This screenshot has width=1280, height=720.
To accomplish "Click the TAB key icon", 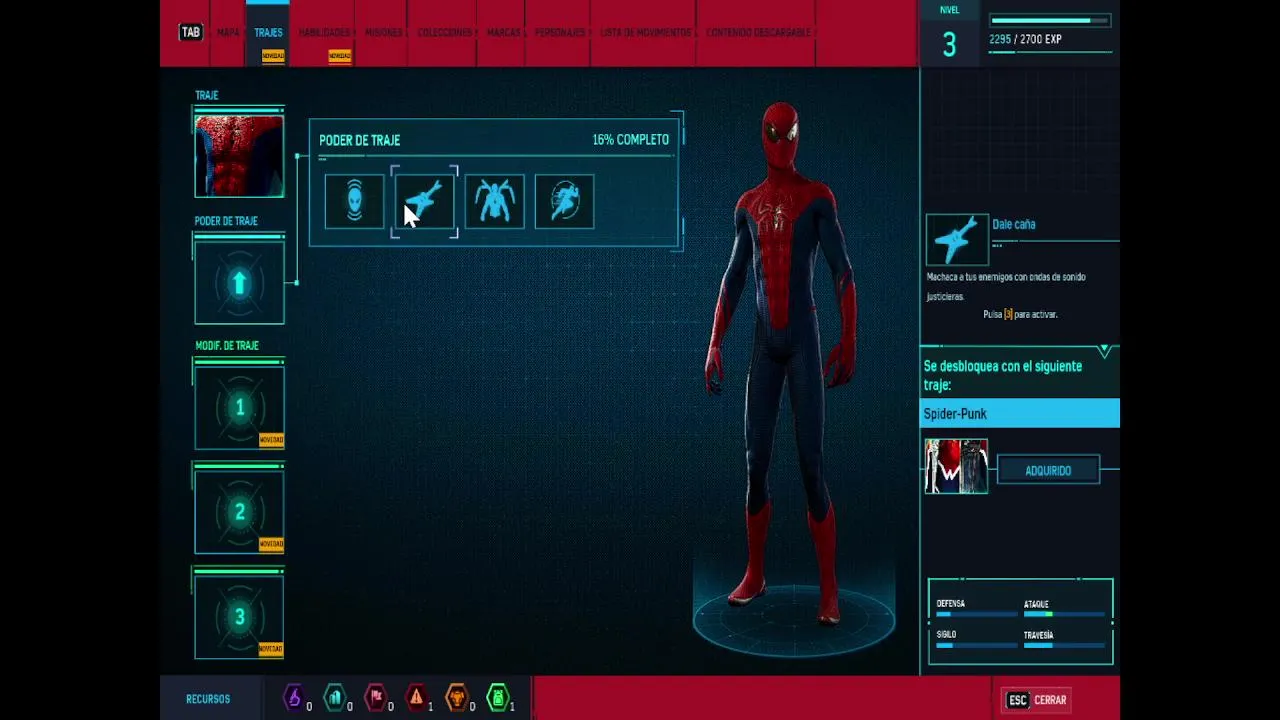I will [190, 32].
